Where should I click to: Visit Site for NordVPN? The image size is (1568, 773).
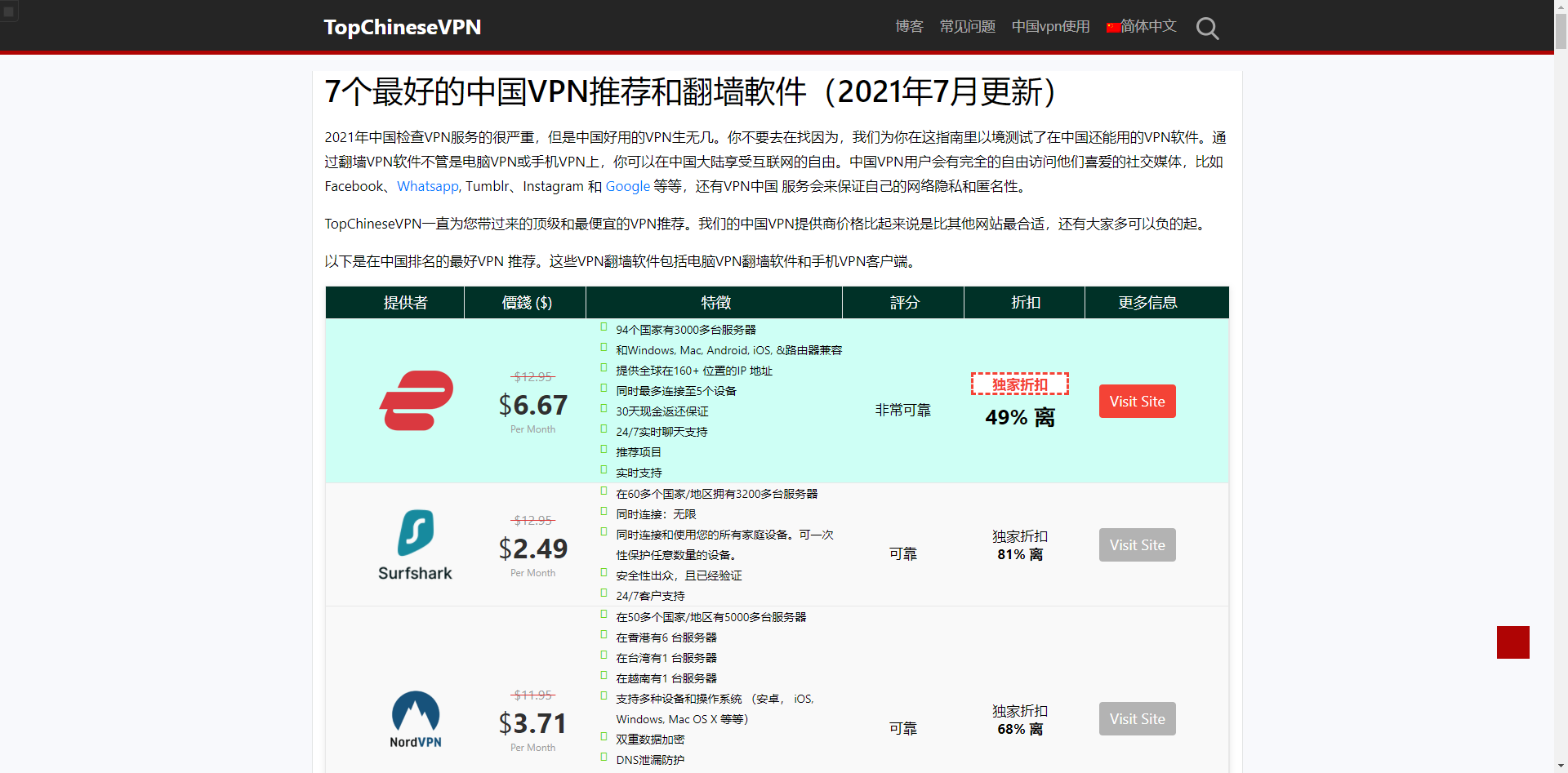pyautogui.click(x=1137, y=719)
